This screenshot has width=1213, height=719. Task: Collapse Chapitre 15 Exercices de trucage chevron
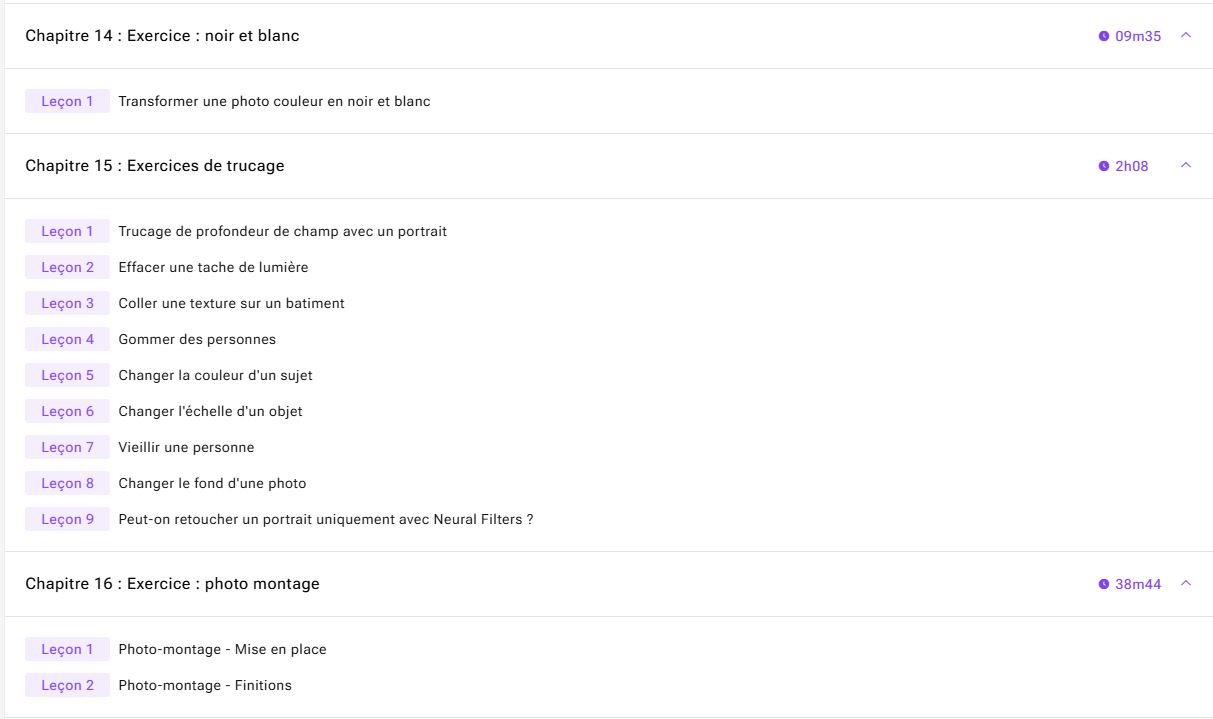tap(1186, 165)
